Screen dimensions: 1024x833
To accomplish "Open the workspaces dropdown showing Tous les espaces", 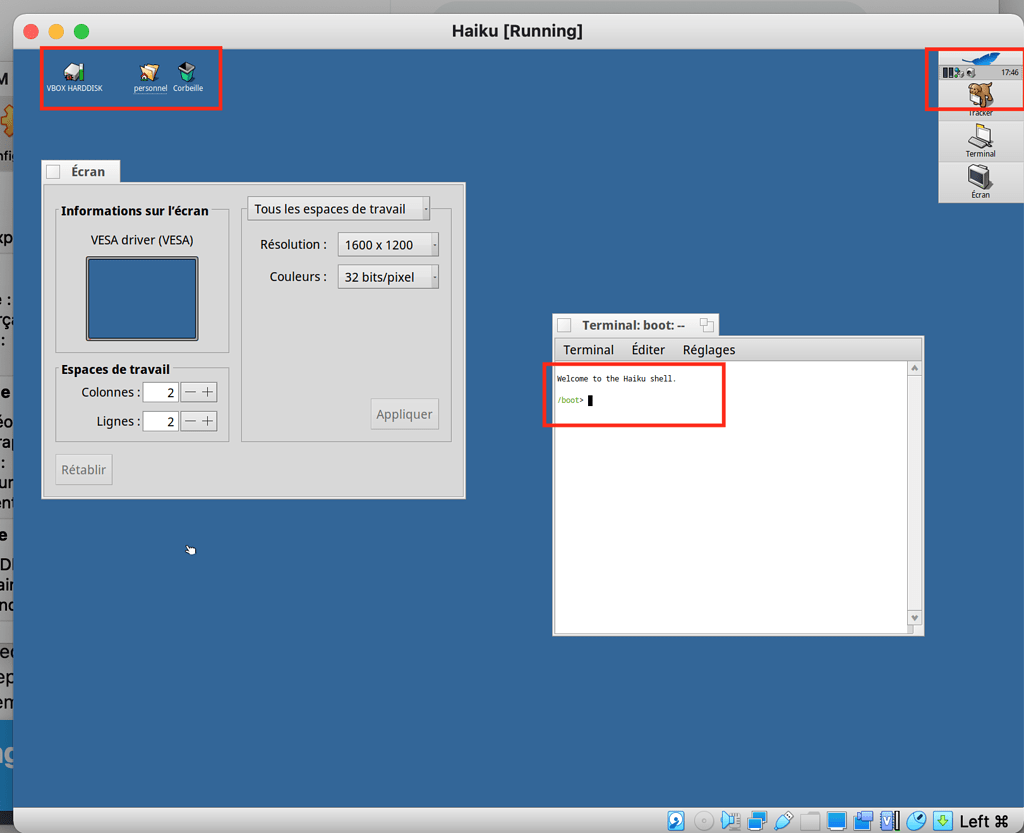I will 338,208.
